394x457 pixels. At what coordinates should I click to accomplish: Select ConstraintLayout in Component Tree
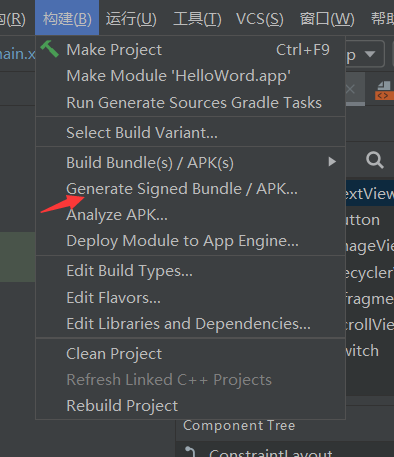pyautogui.click(x=271, y=453)
